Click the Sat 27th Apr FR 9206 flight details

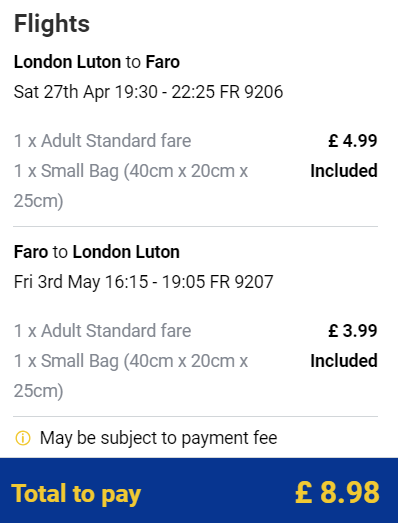[148, 92]
